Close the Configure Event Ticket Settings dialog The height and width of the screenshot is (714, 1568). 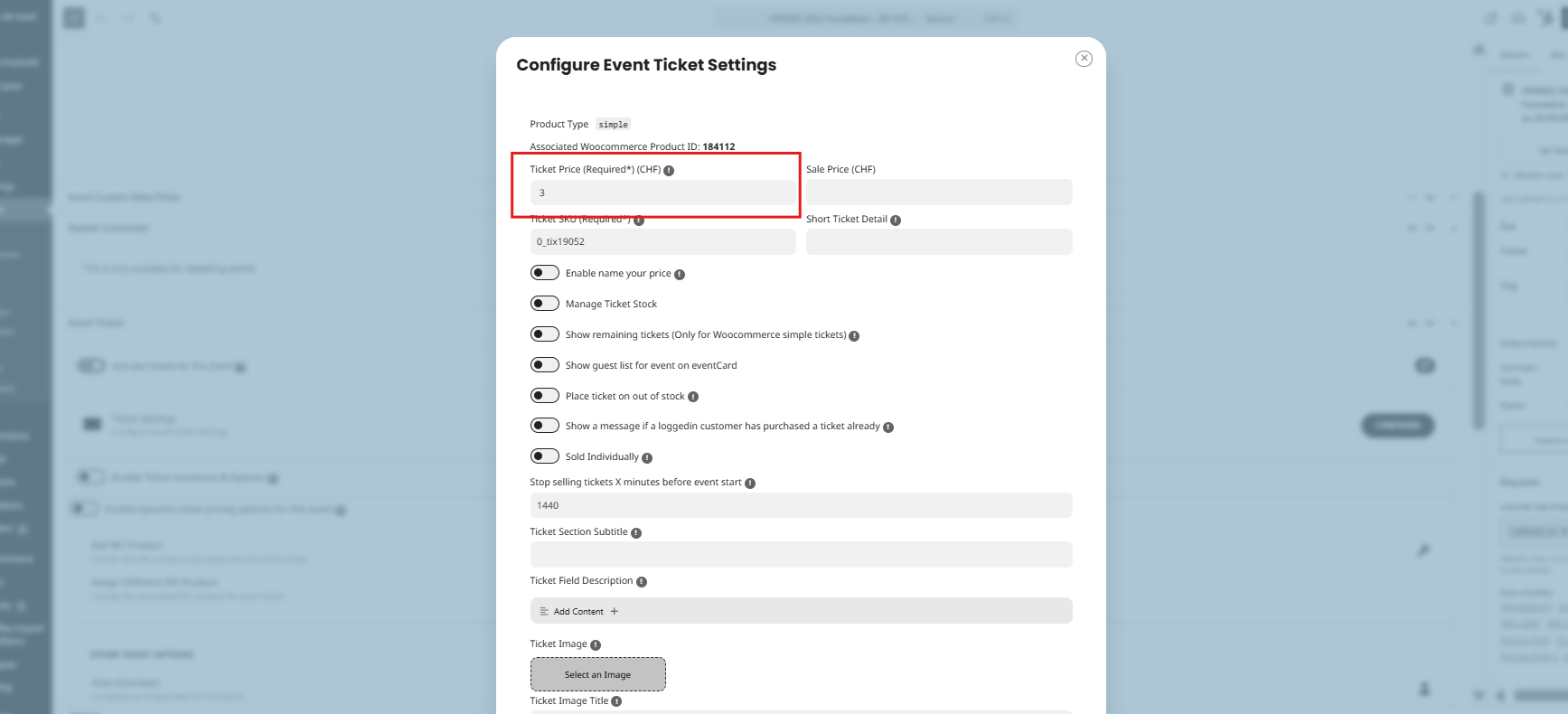pyautogui.click(x=1084, y=59)
